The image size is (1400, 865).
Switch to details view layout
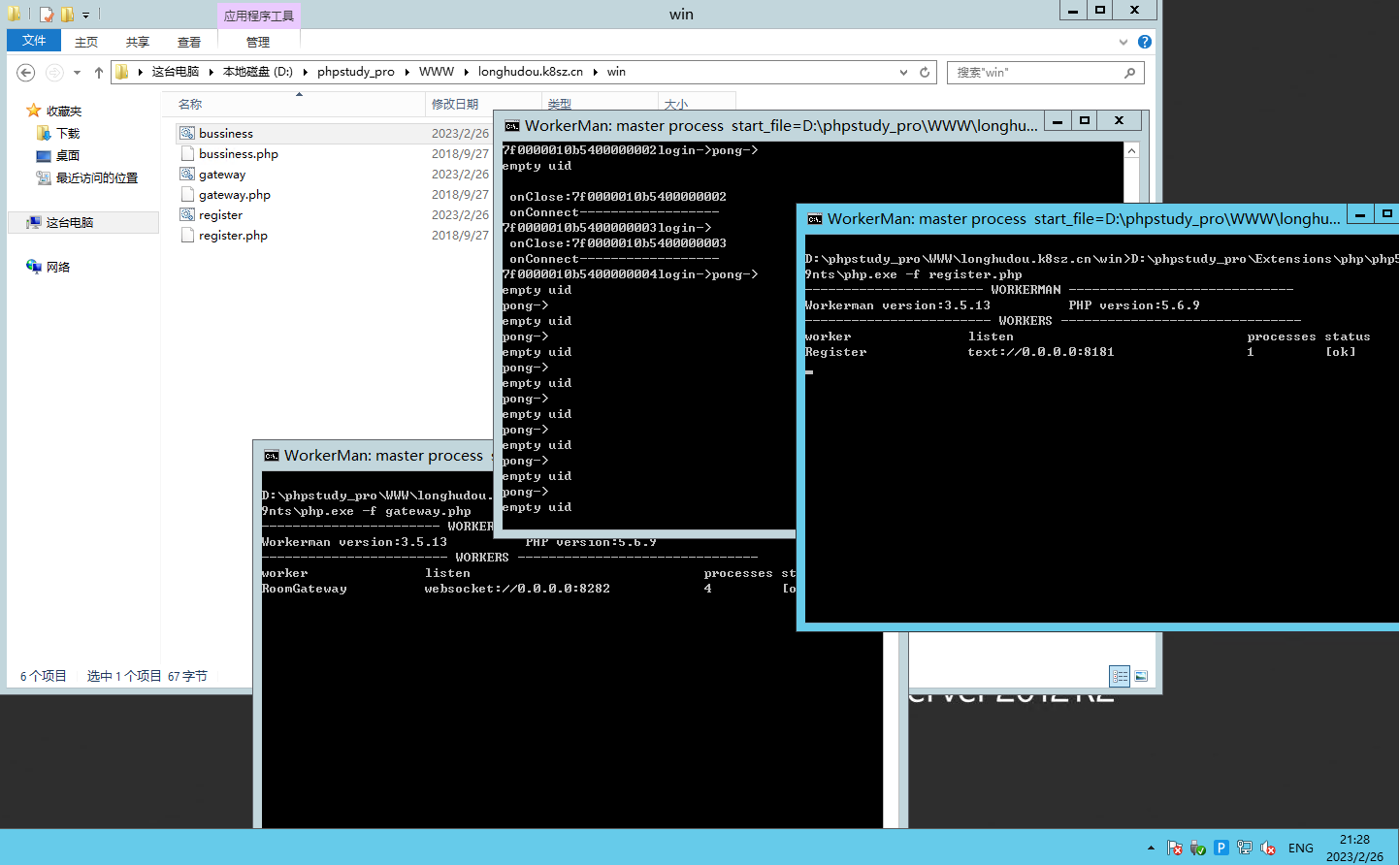click(x=1120, y=676)
